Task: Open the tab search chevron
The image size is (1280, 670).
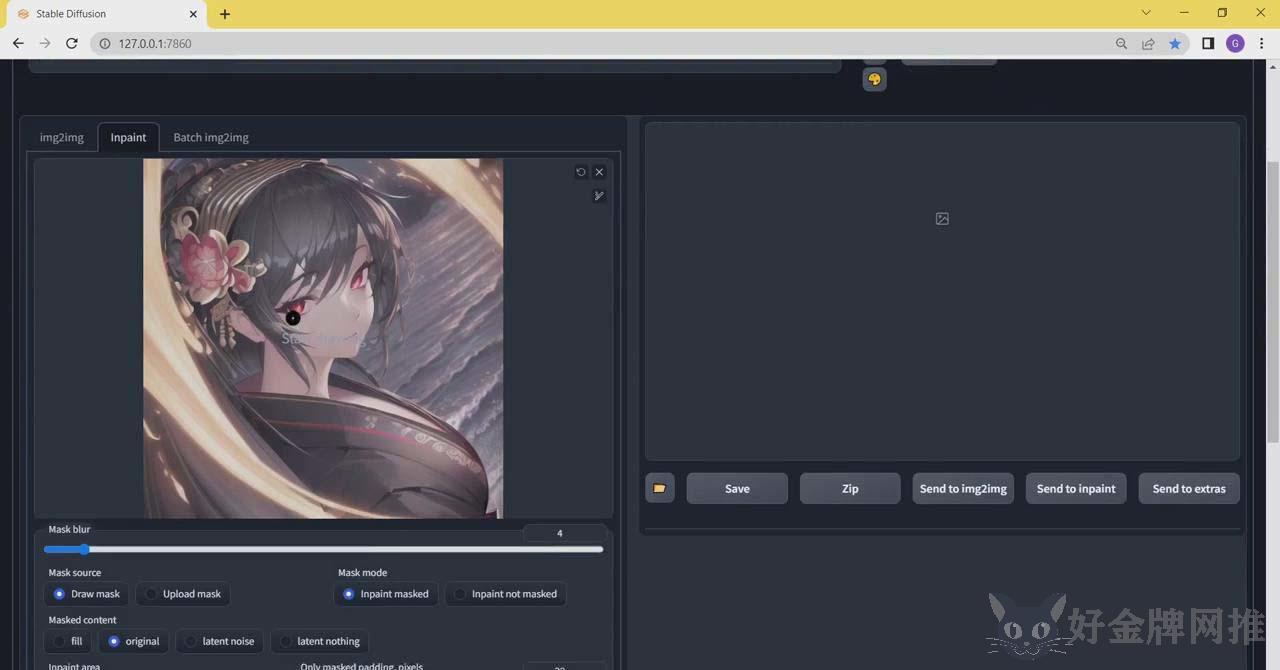Action: 1146,13
